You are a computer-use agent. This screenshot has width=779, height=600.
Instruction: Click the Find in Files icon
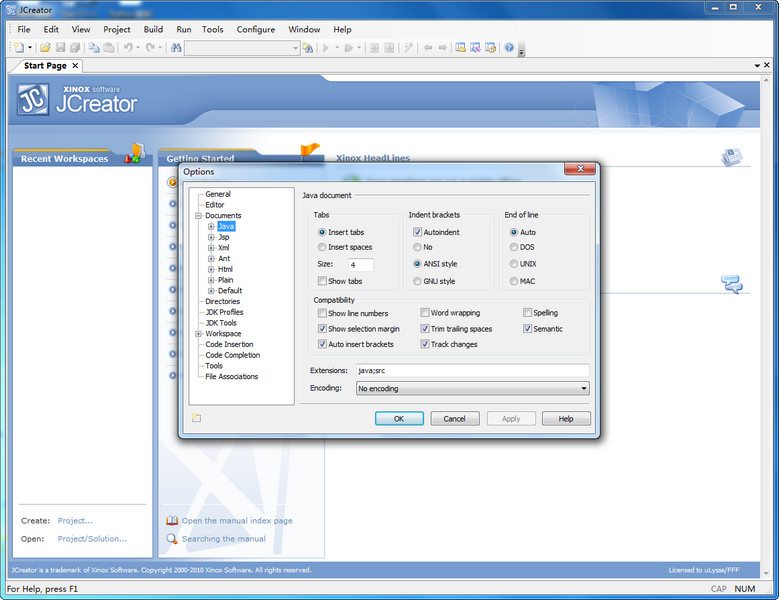tap(308, 48)
